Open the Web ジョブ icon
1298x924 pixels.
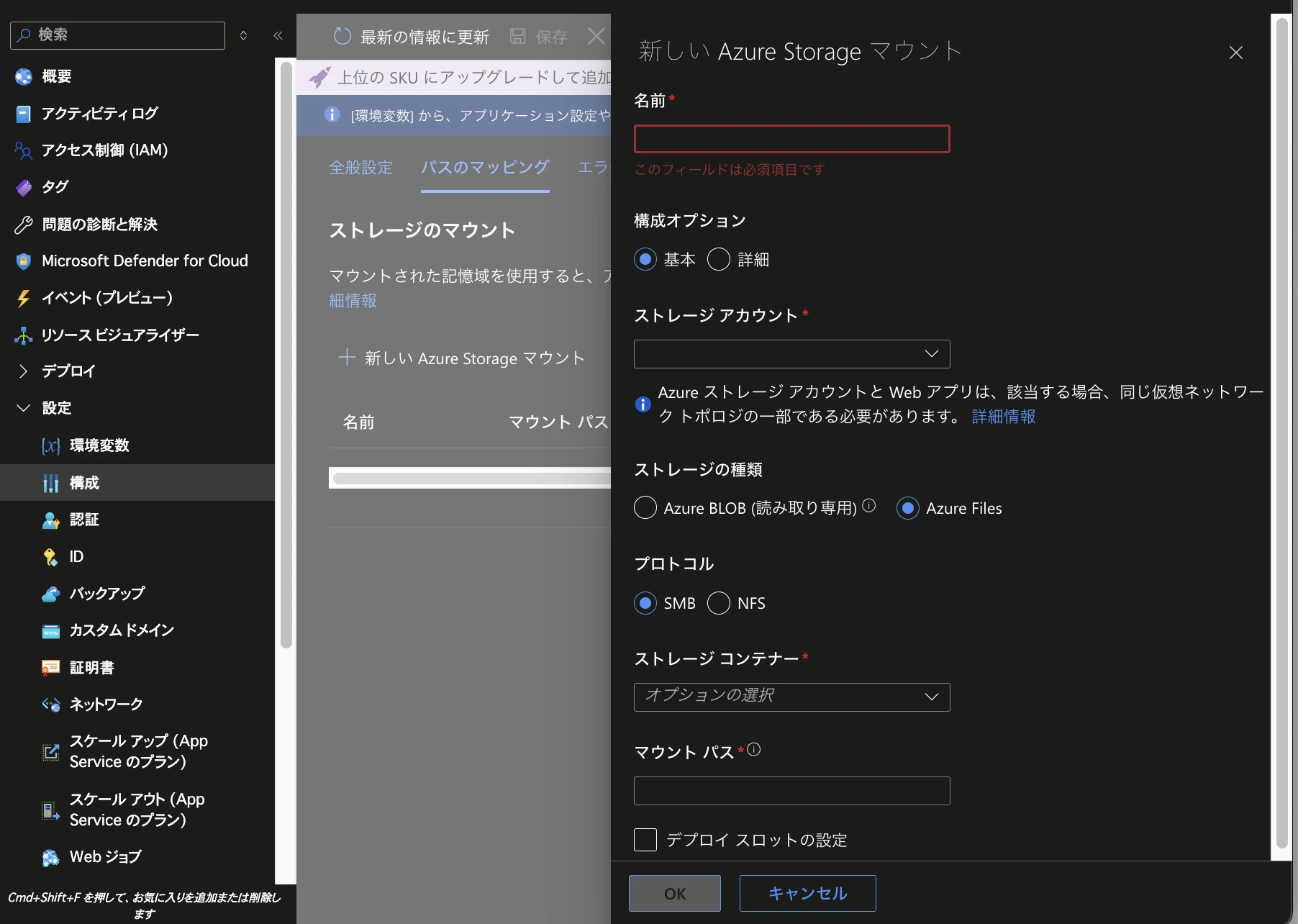click(50, 857)
